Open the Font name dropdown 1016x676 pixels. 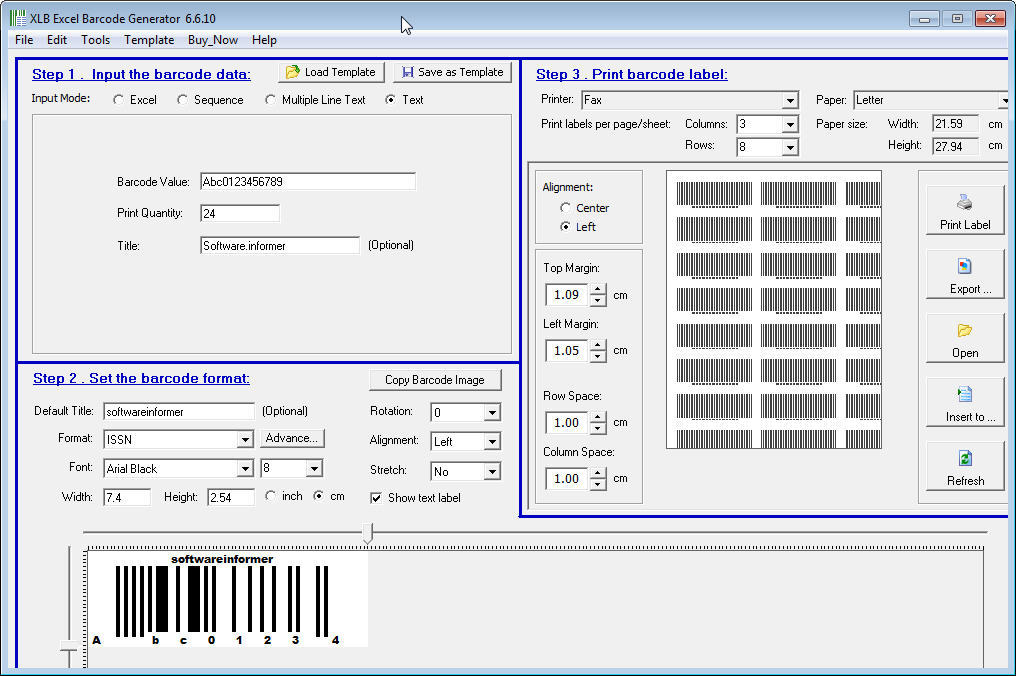coord(245,469)
